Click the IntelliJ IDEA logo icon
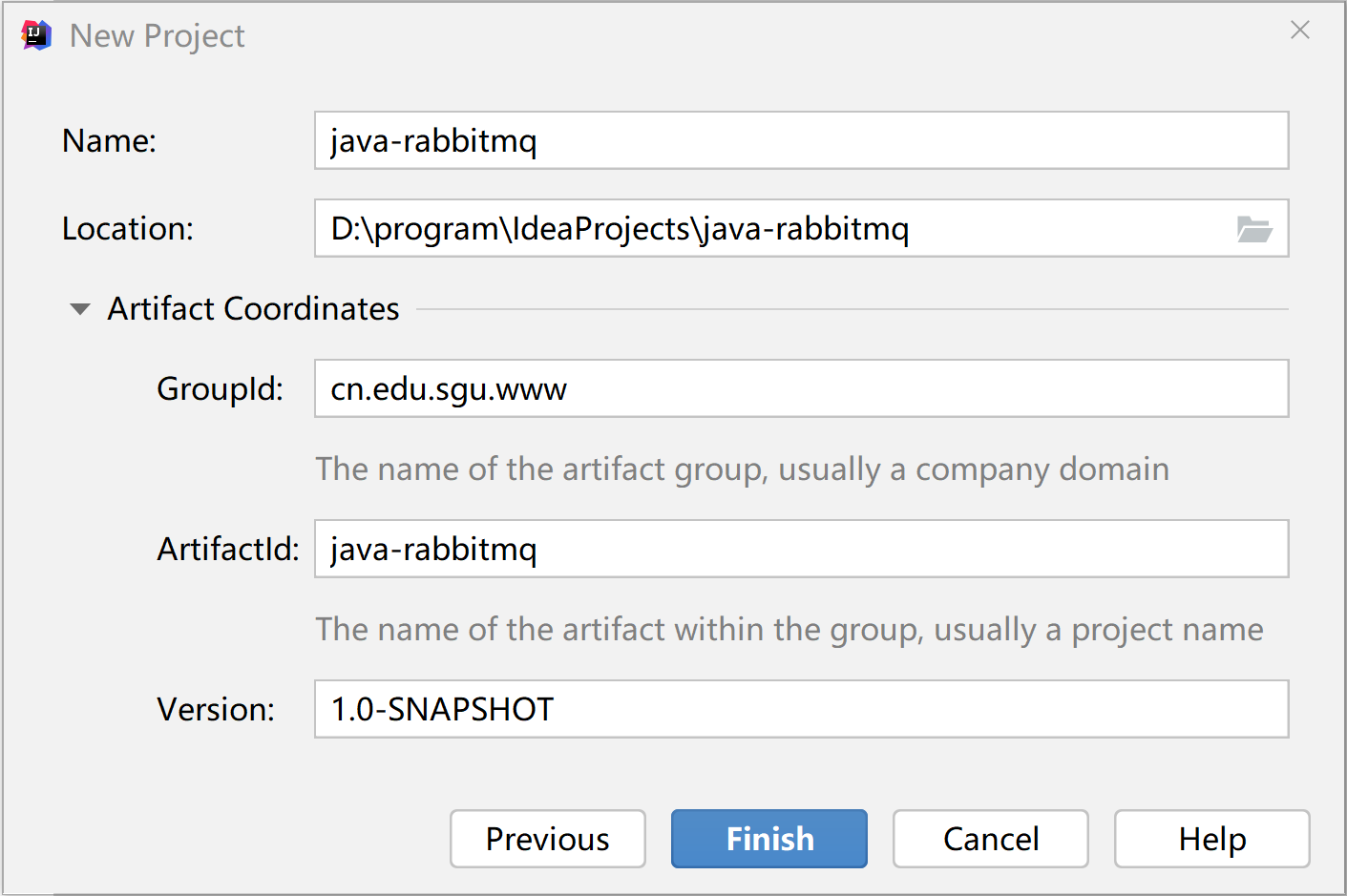This screenshot has height=896, width=1347. (34, 34)
